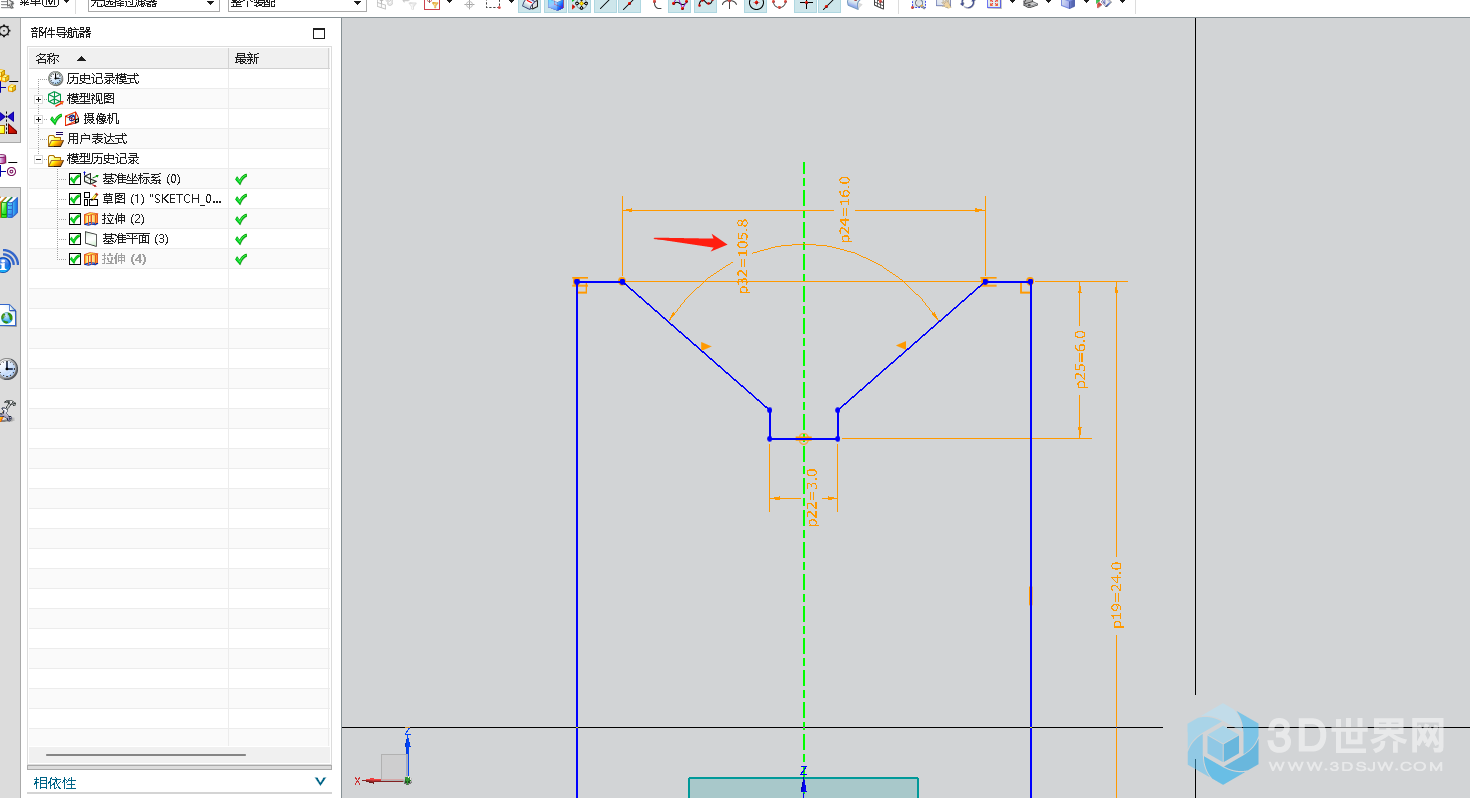Click the extrude icon for 拉伸 (4)
Screen dimensions: 1470x798
(91, 258)
